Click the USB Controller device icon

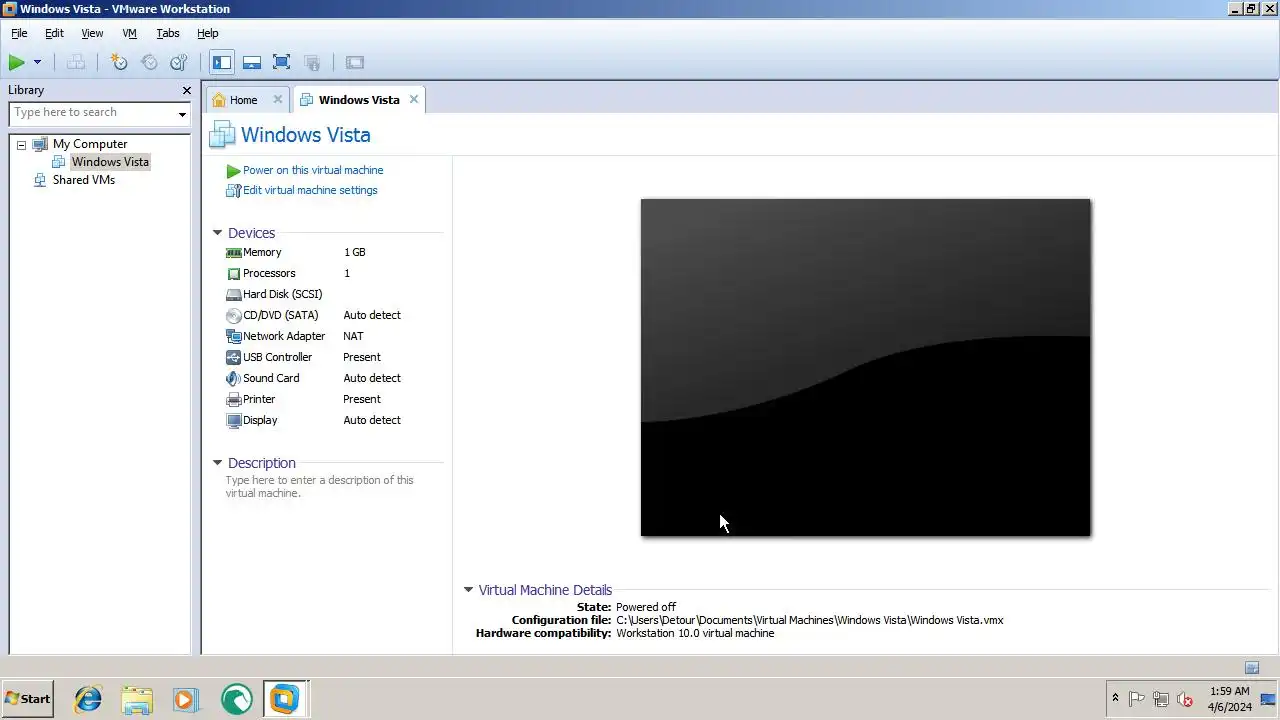(234, 358)
